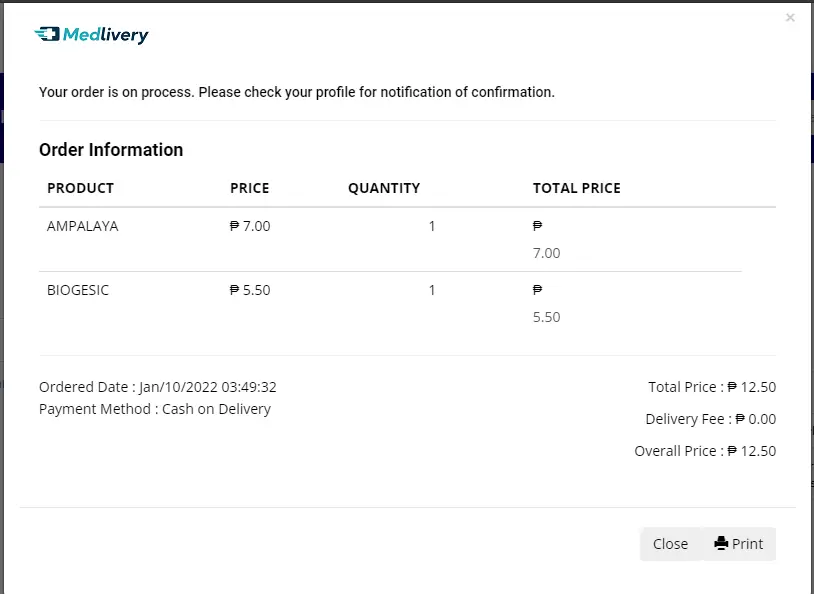The width and height of the screenshot is (814, 594).
Task: Click the QUANTITY column header
Action: pos(384,188)
